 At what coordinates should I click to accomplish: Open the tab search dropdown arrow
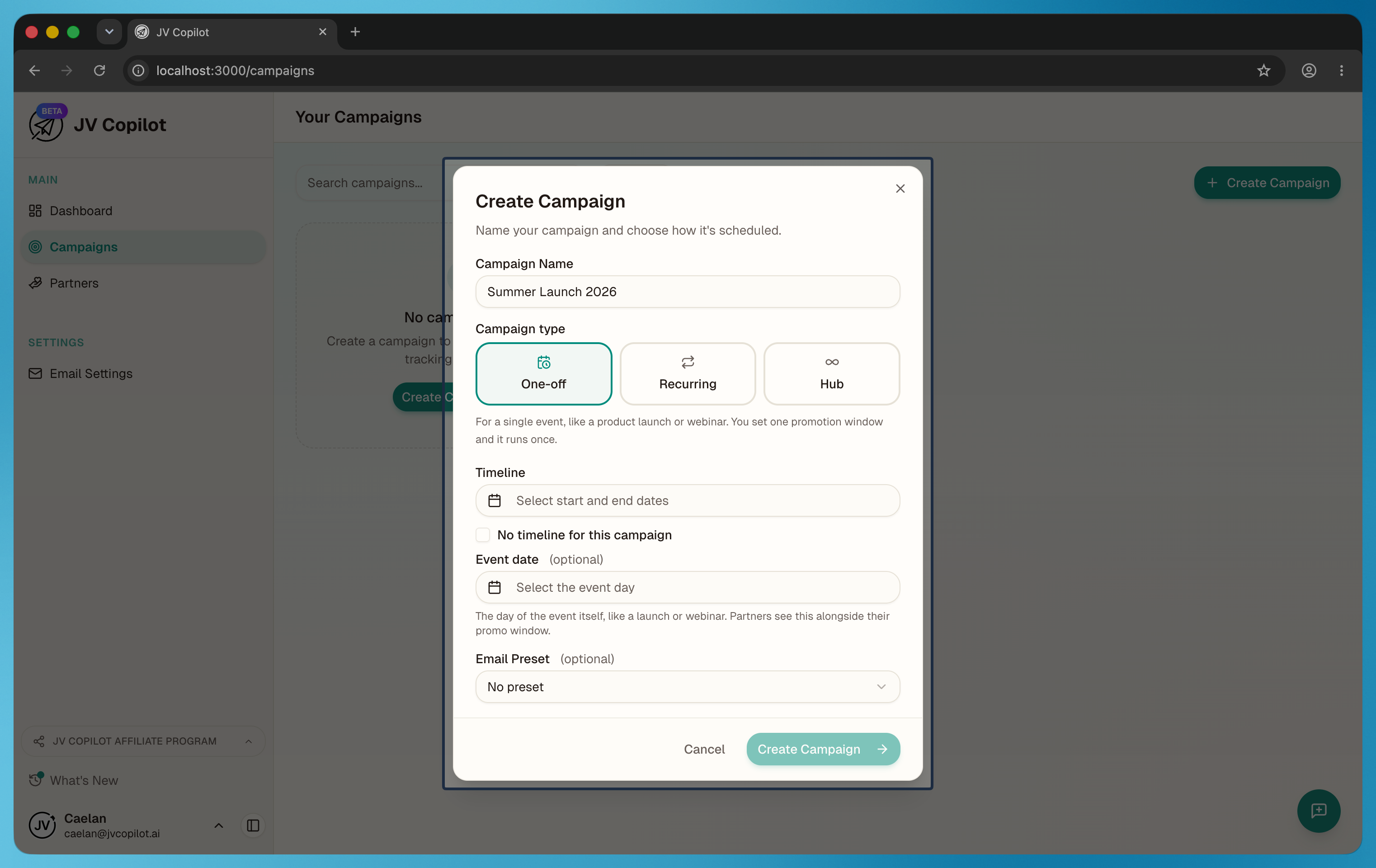pyautogui.click(x=108, y=32)
